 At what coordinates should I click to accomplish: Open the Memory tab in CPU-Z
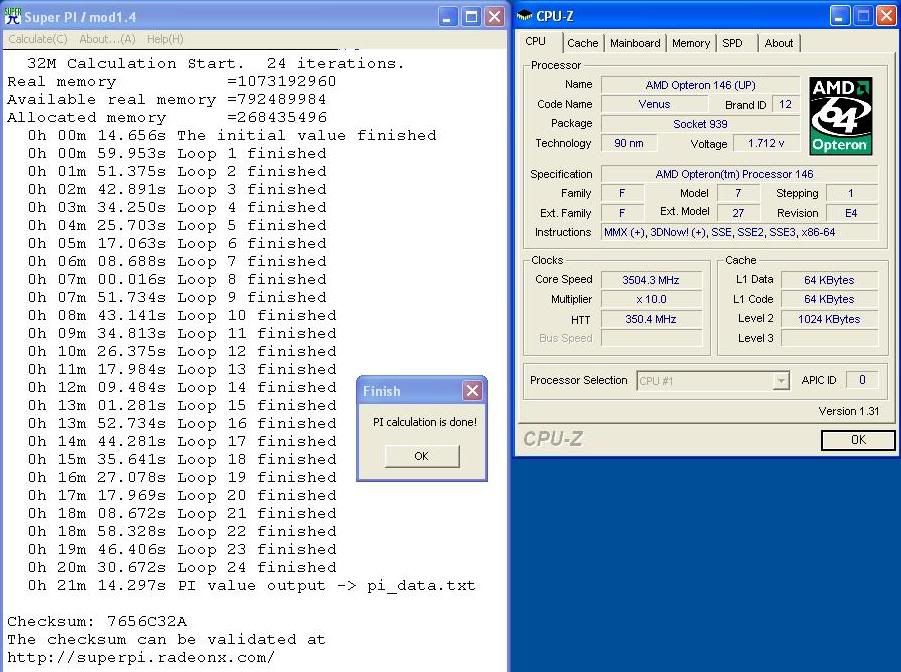pyautogui.click(x=691, y=43)
